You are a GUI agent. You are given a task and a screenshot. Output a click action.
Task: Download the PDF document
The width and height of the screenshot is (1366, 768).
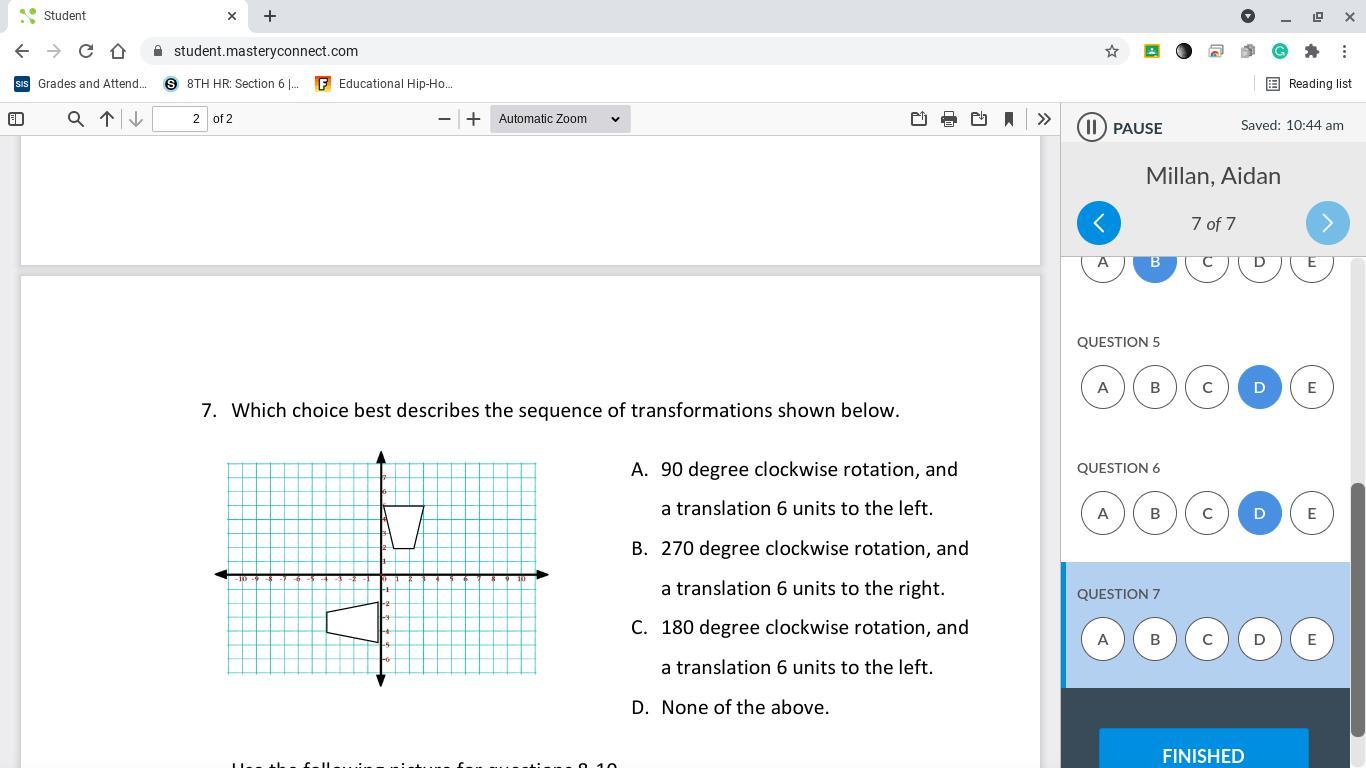point(978,119)
